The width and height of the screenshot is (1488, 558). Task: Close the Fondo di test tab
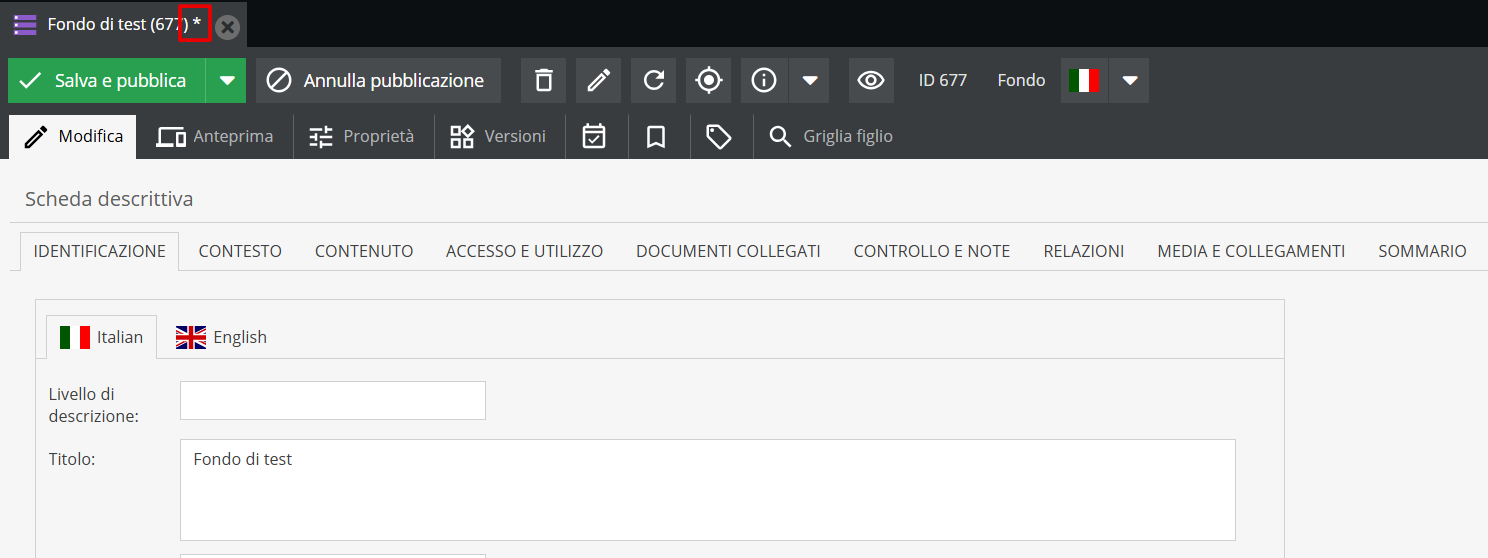[x=228, y=27]
